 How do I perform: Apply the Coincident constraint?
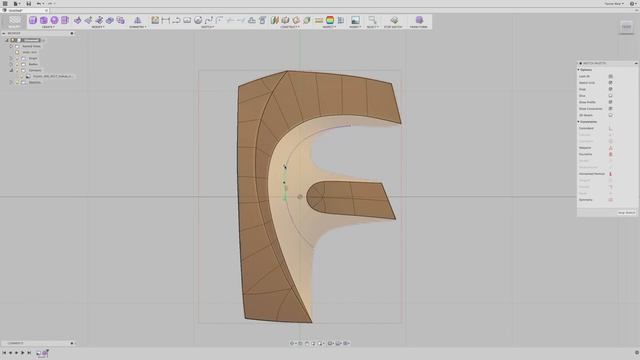tap(611, 128)
